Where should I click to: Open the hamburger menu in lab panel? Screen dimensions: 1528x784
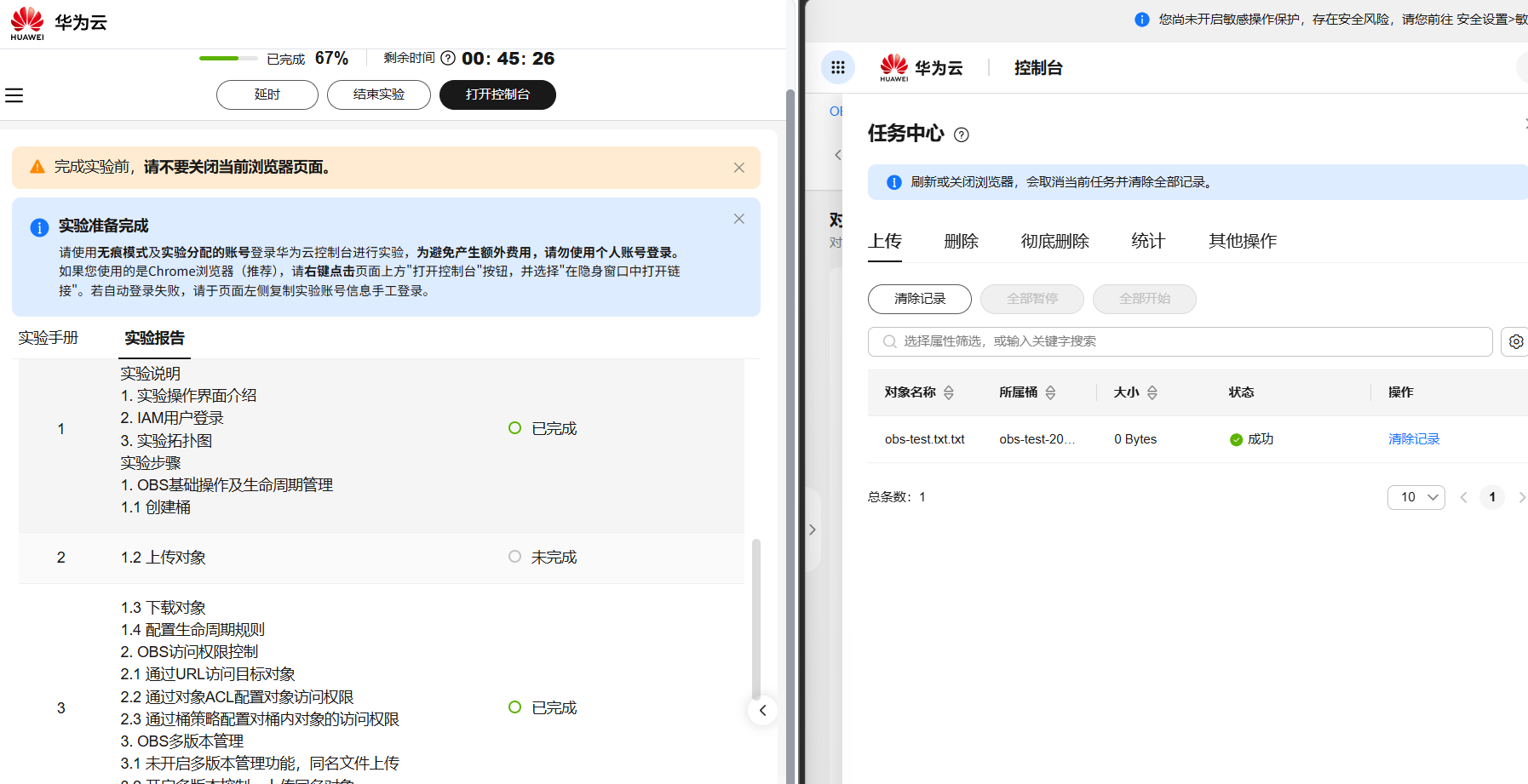[14, 95]
